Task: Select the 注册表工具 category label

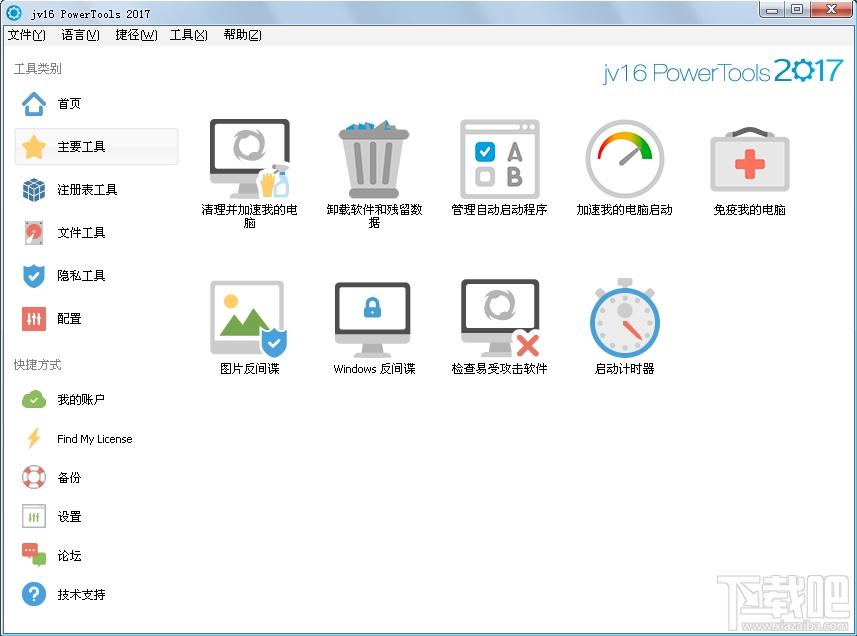Action: [x=87, y=190]
